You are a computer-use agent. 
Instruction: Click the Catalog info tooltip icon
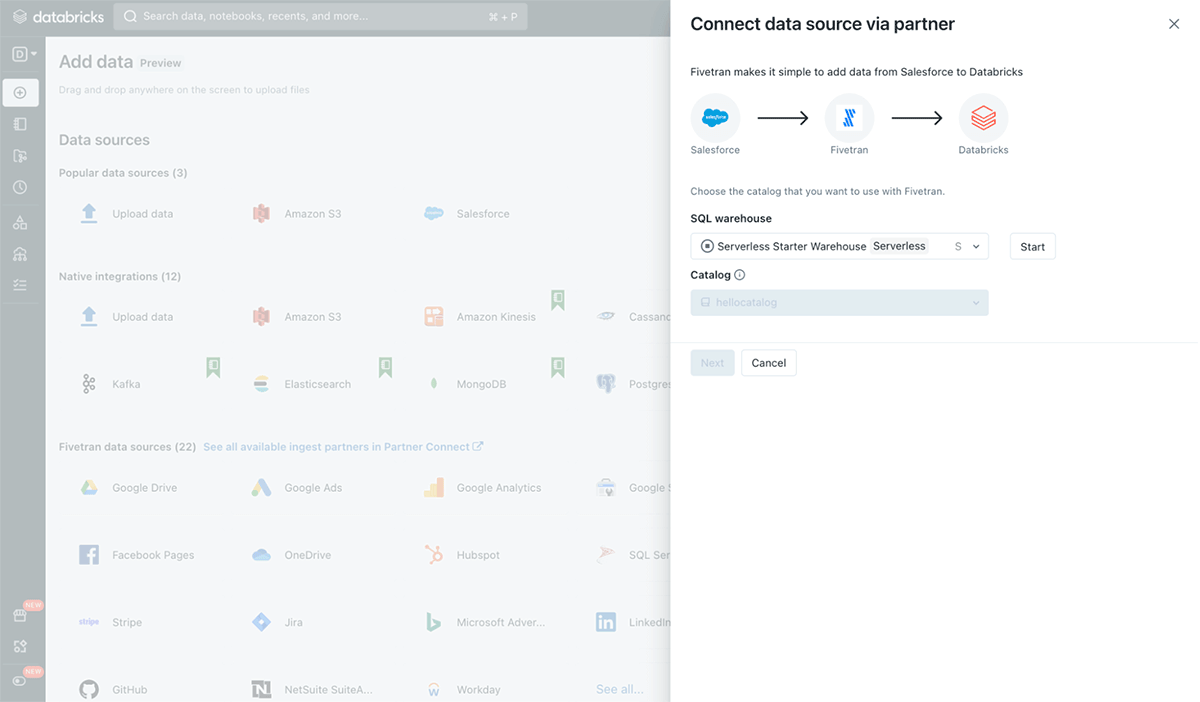740,275
